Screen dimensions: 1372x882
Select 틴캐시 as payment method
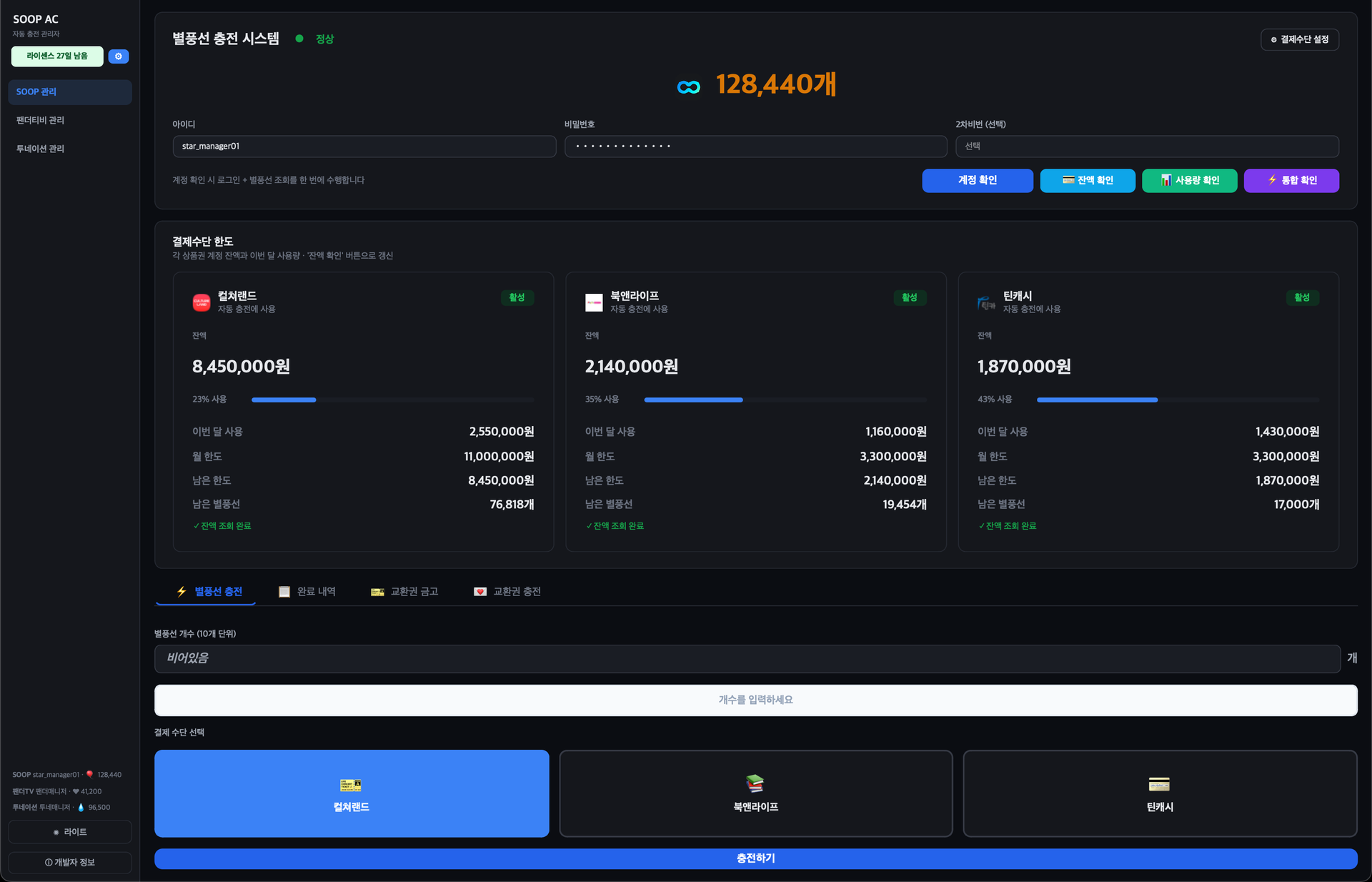[1160, 793]
